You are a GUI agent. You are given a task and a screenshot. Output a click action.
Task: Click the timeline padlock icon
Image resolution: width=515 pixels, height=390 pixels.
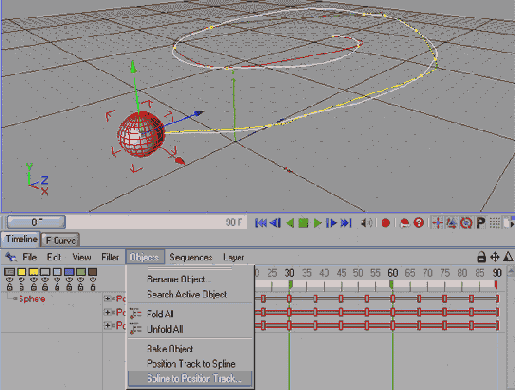(x=481, y=257)
